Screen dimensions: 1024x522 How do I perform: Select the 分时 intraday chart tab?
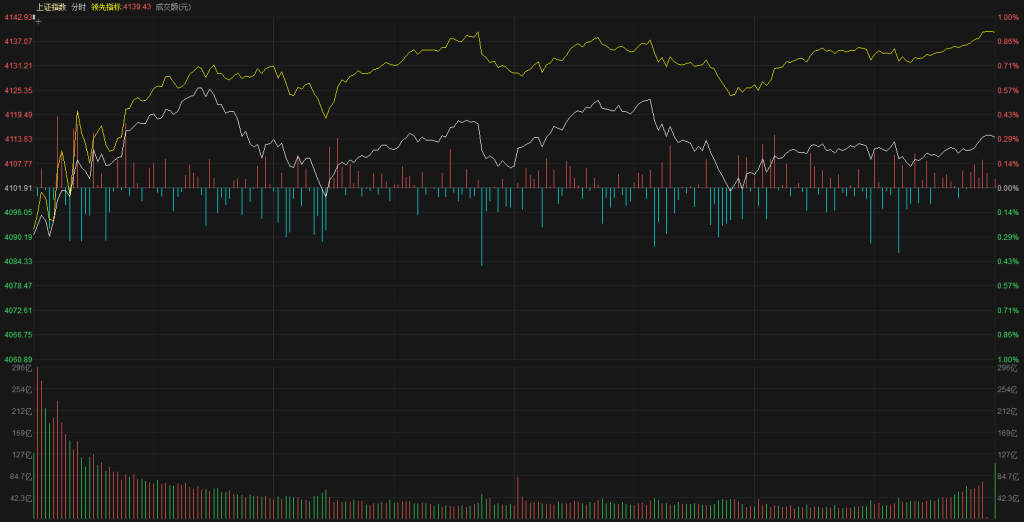(x=78, y=7)
